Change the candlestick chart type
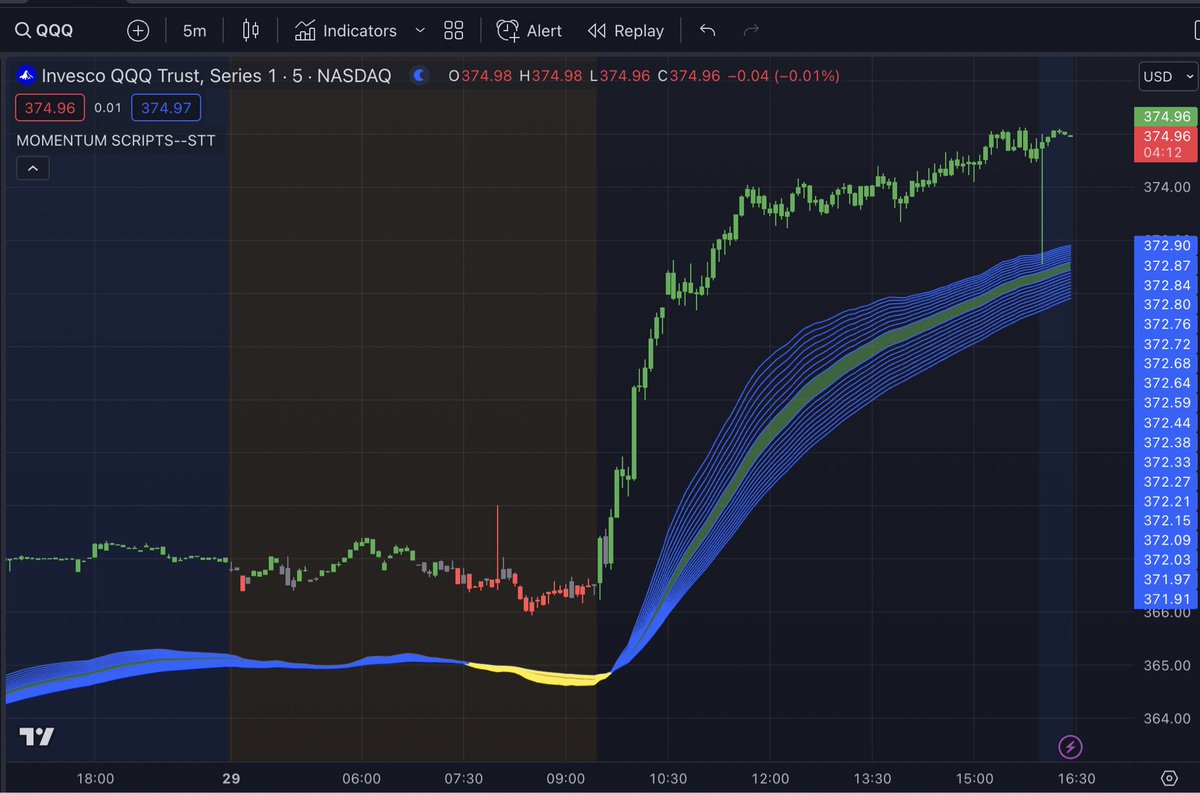The image size is (1200, 793). click(251, 31)
